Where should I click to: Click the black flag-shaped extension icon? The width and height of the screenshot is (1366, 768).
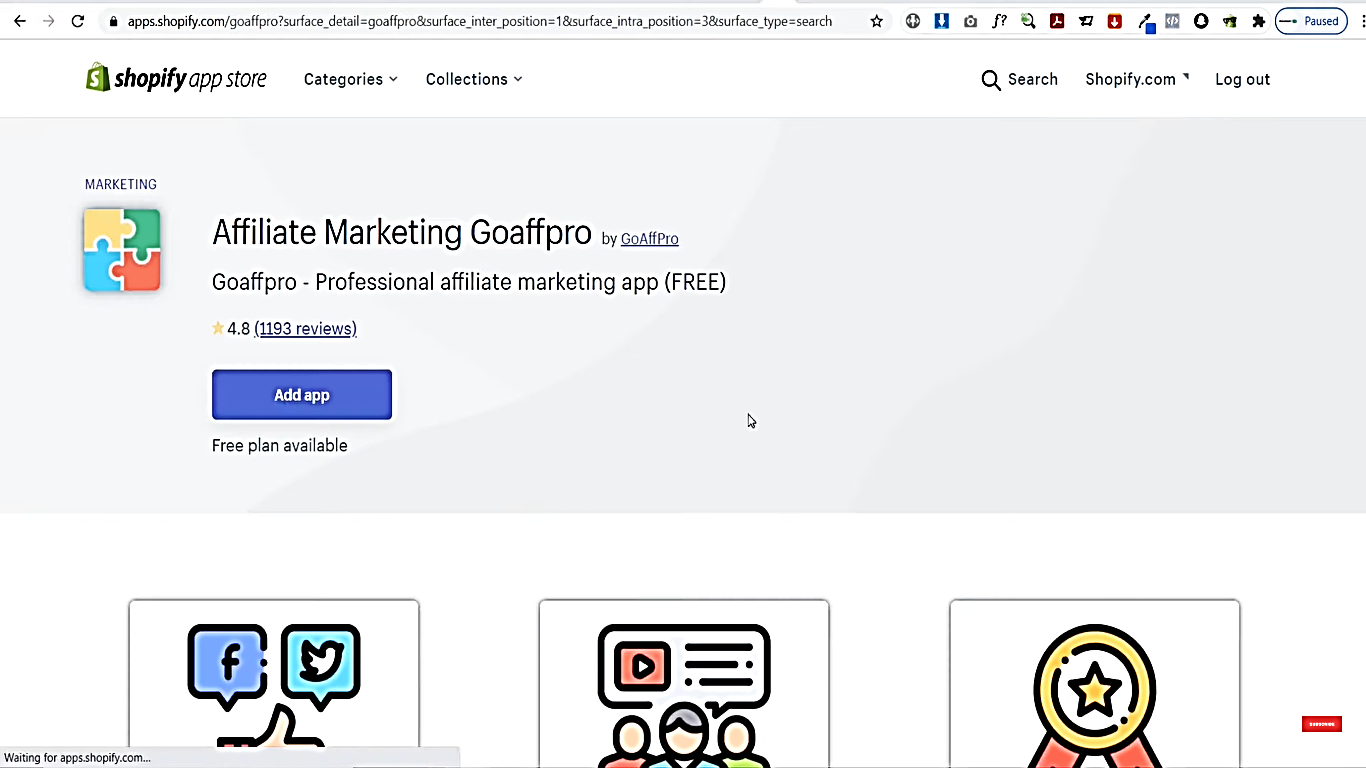tap(1086, 21)
